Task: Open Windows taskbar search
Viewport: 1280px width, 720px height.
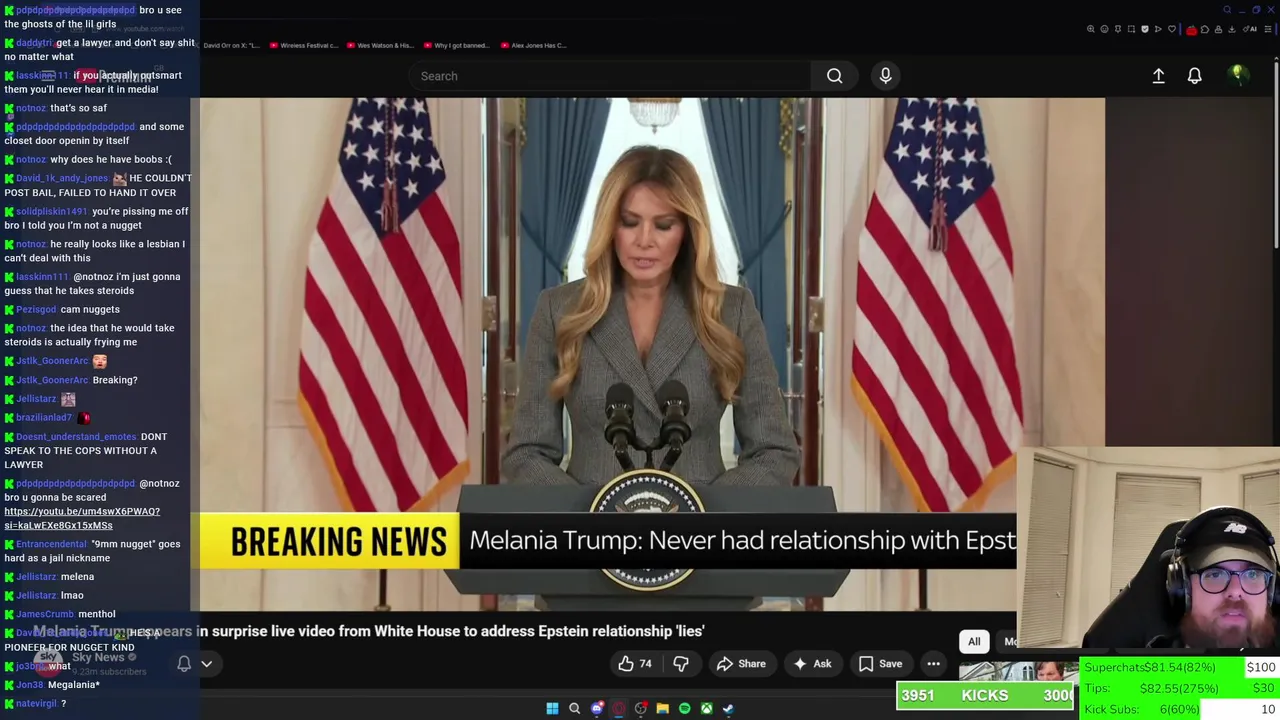Action: [x=574, y=709]
